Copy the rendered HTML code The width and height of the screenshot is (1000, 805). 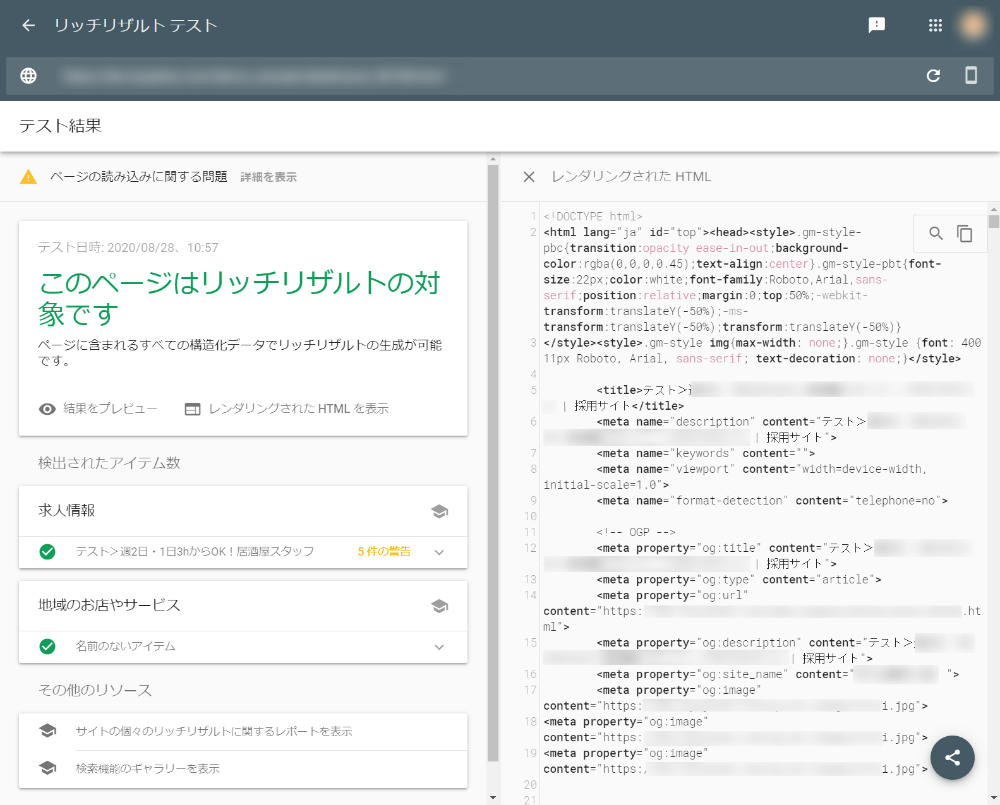(964, 233)
